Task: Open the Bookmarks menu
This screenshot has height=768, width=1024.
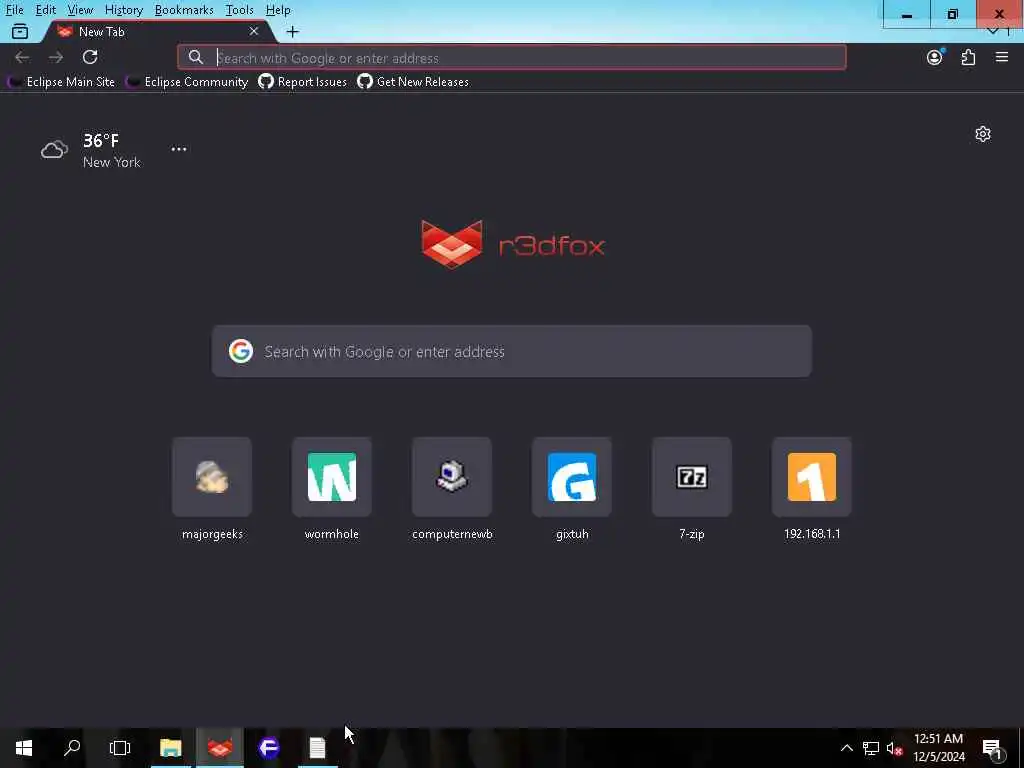Action: [x=184, y=10]
